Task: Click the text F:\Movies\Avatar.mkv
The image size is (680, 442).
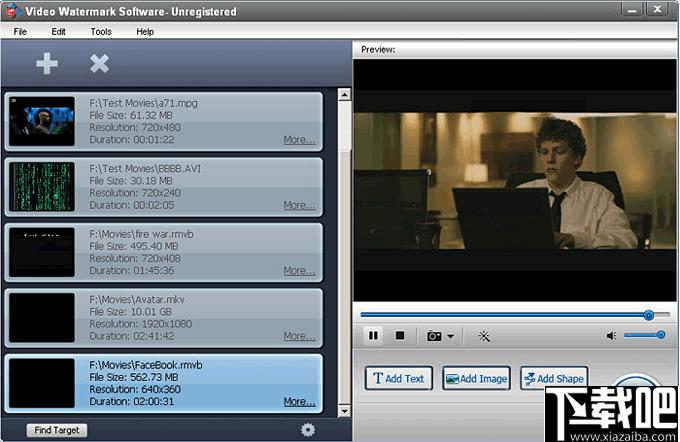Action: 137,300
